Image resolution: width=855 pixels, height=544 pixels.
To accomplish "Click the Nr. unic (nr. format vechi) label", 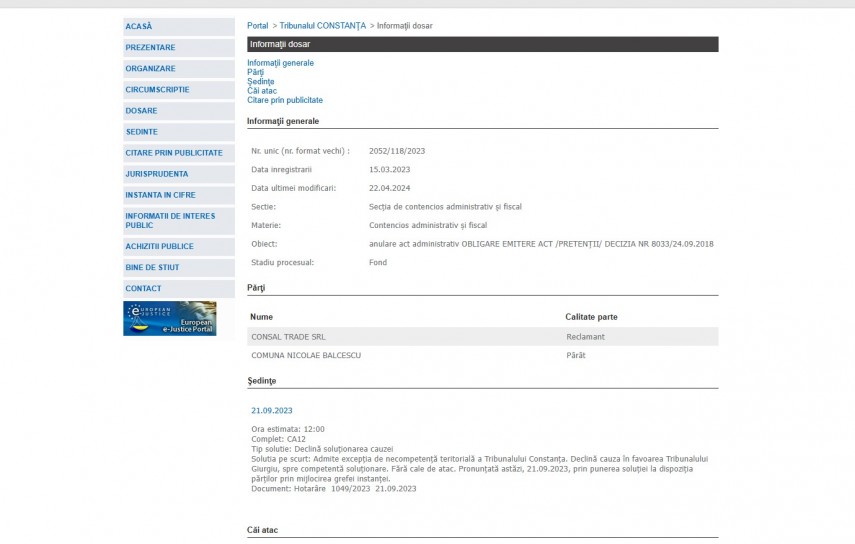I will pyautogui.click(x=300, y=151).
